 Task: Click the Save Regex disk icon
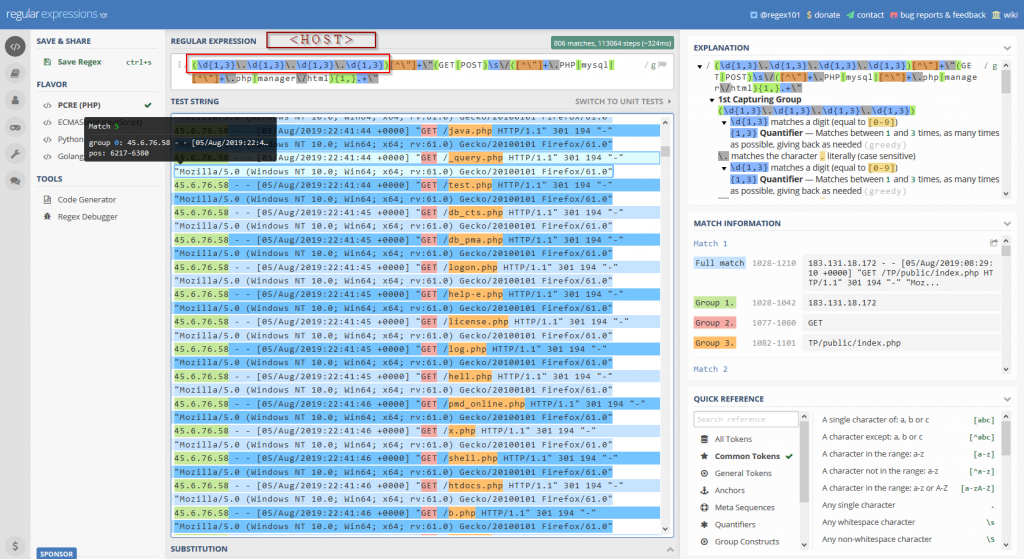coord(47,62)
